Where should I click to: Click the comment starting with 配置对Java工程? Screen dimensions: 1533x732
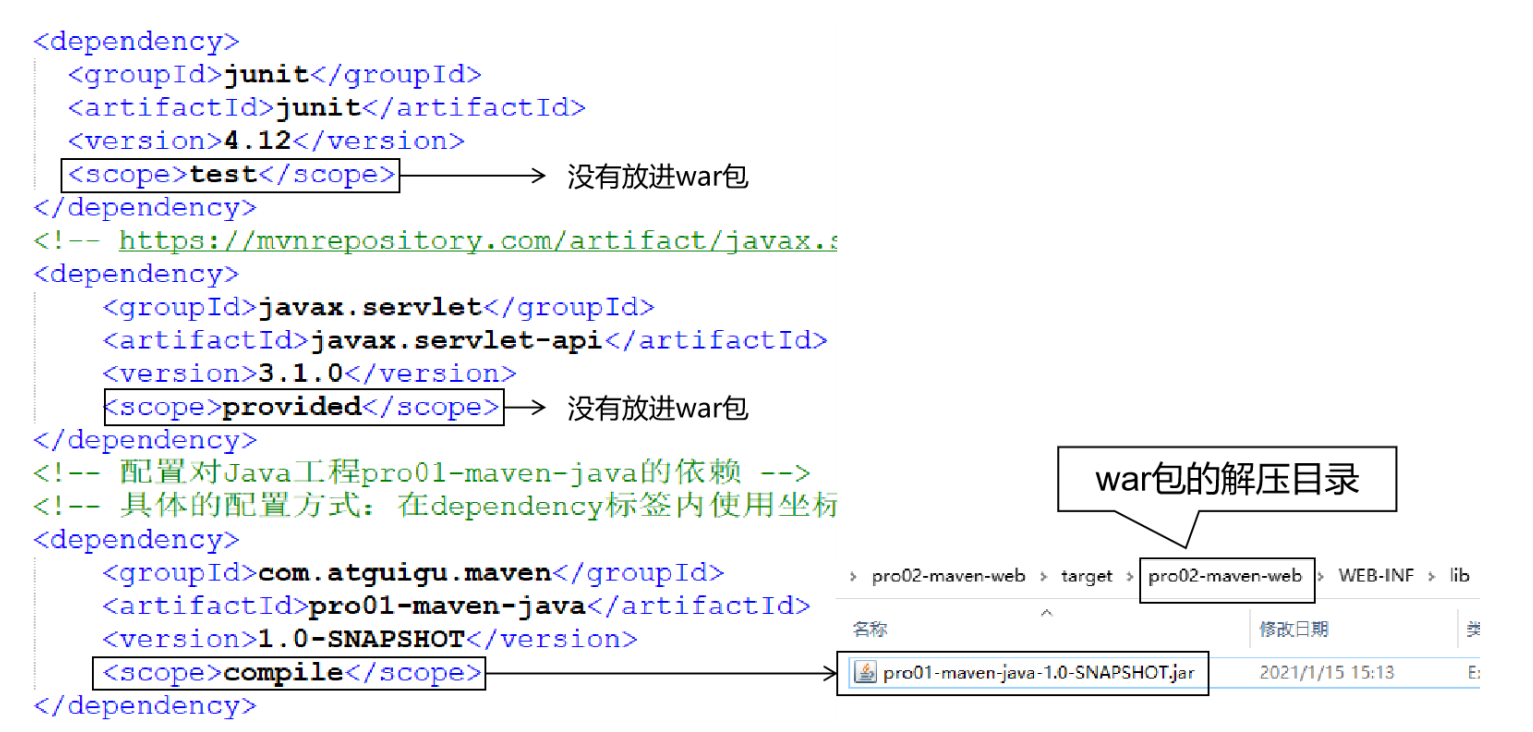[422, 473]
